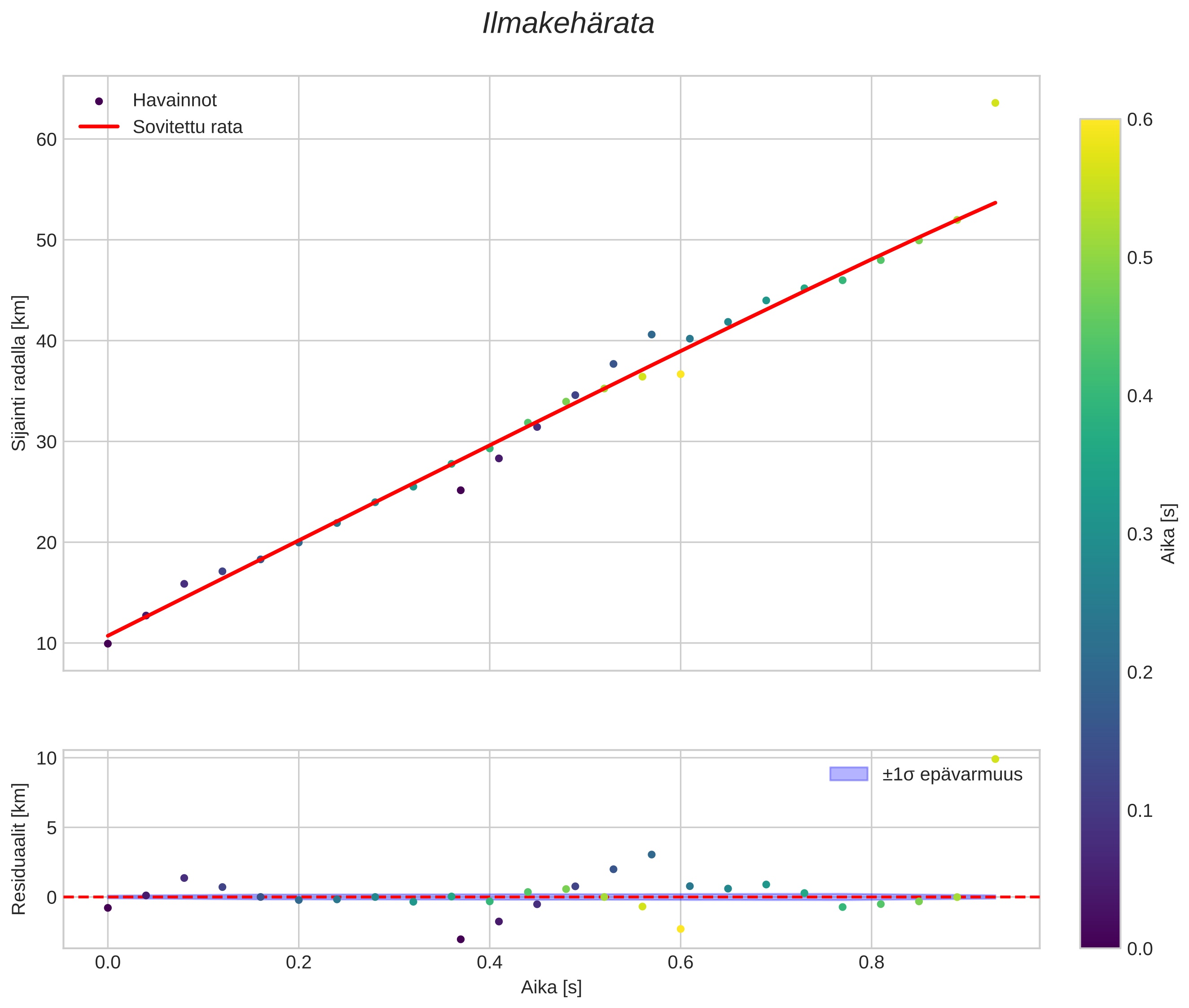
Task: Click the Havainnot legend dot marker
Action: point(99,101)
